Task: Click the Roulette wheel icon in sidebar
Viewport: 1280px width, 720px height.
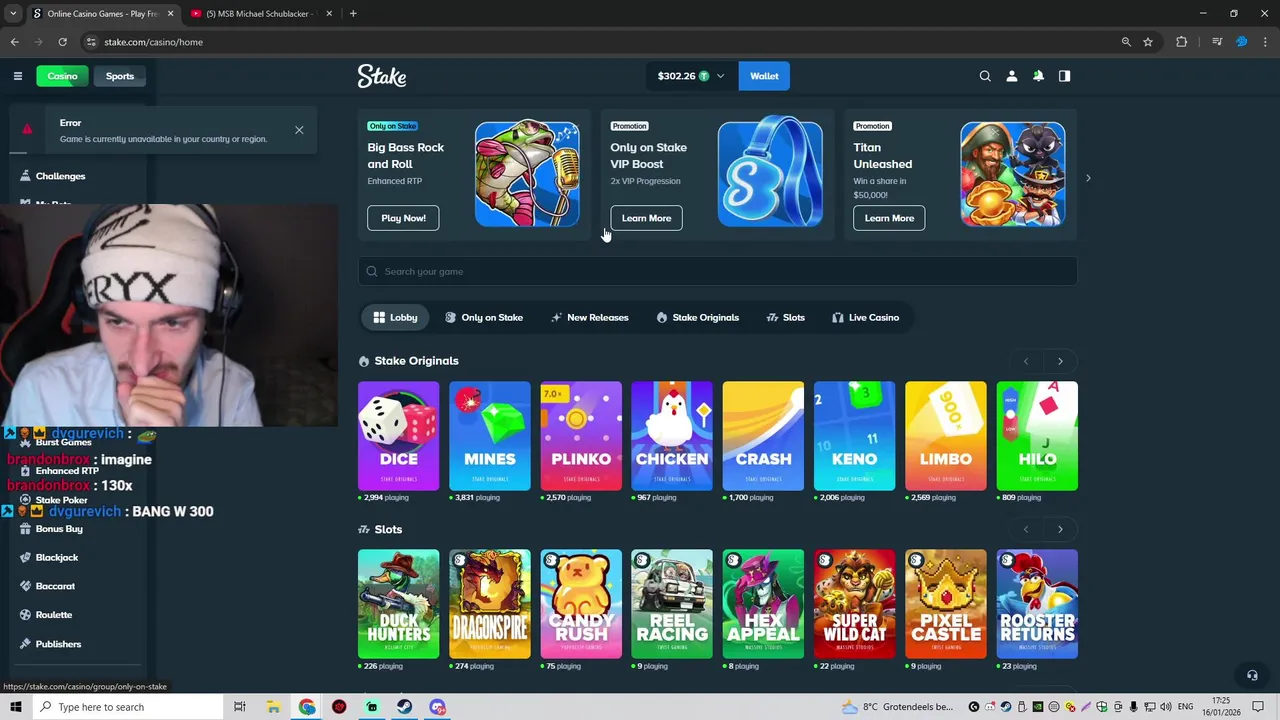Action: (x=26, y=615)
